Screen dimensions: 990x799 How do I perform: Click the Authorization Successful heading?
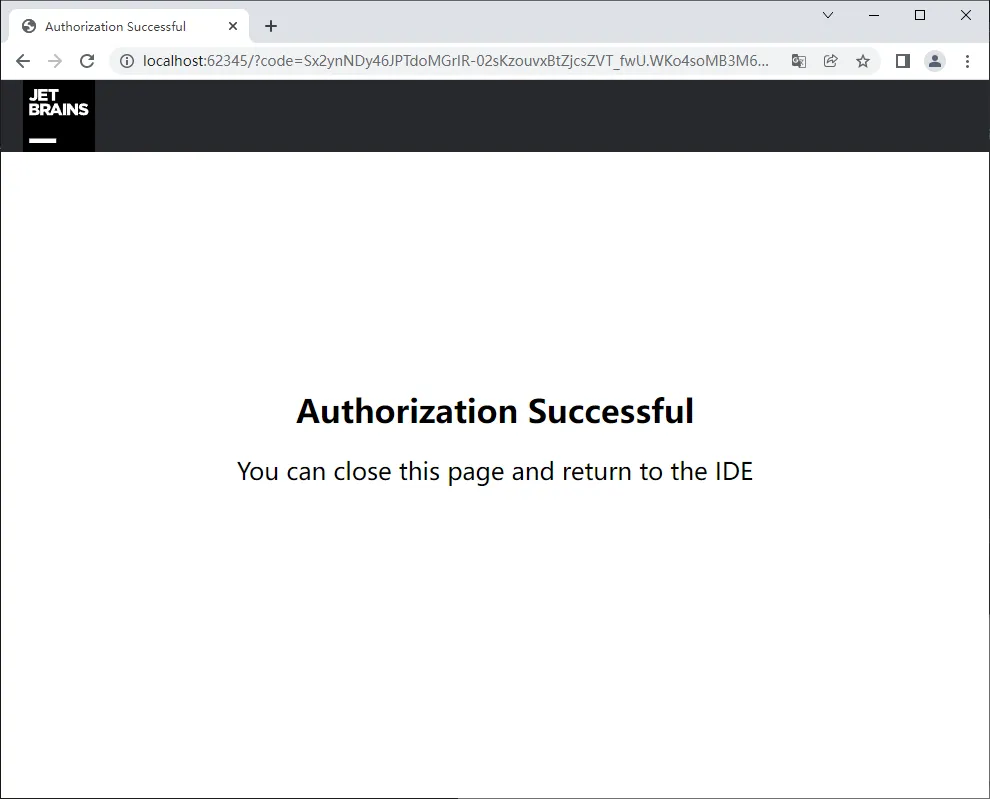[x=495, y=411]
